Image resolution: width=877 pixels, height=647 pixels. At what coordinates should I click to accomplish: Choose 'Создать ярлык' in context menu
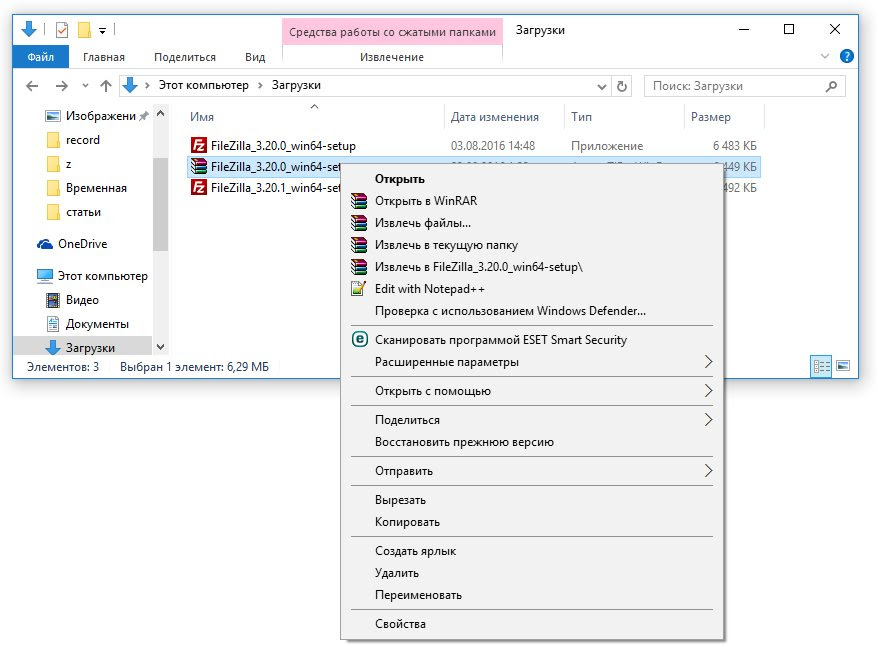click(x=416, y=551)
